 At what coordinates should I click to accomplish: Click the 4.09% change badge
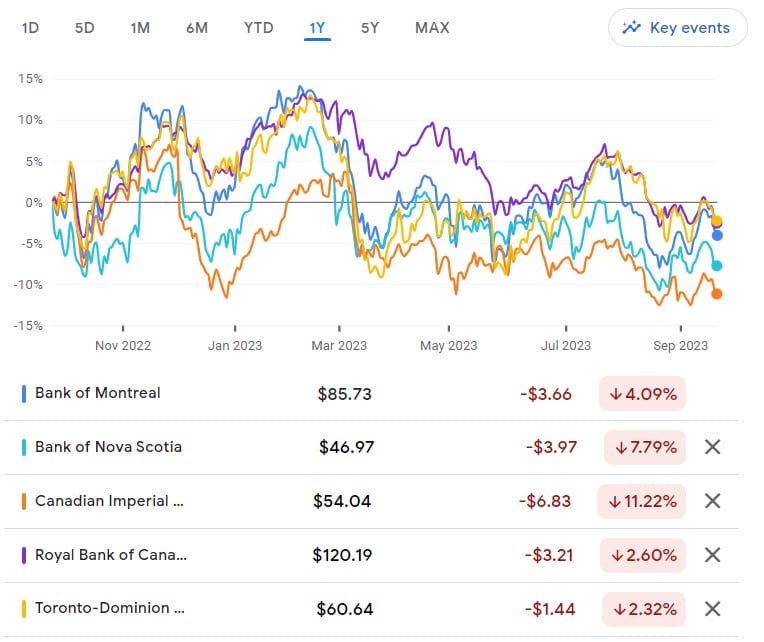642,394
